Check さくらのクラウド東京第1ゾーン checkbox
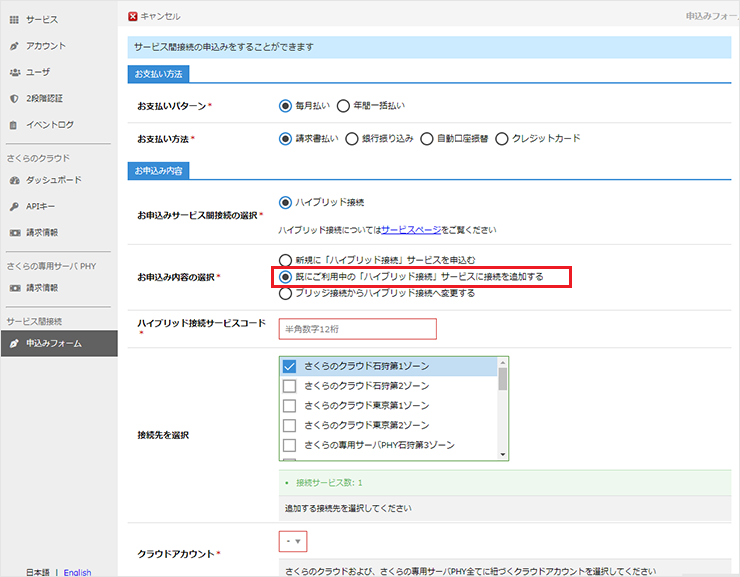 (290, 406)
